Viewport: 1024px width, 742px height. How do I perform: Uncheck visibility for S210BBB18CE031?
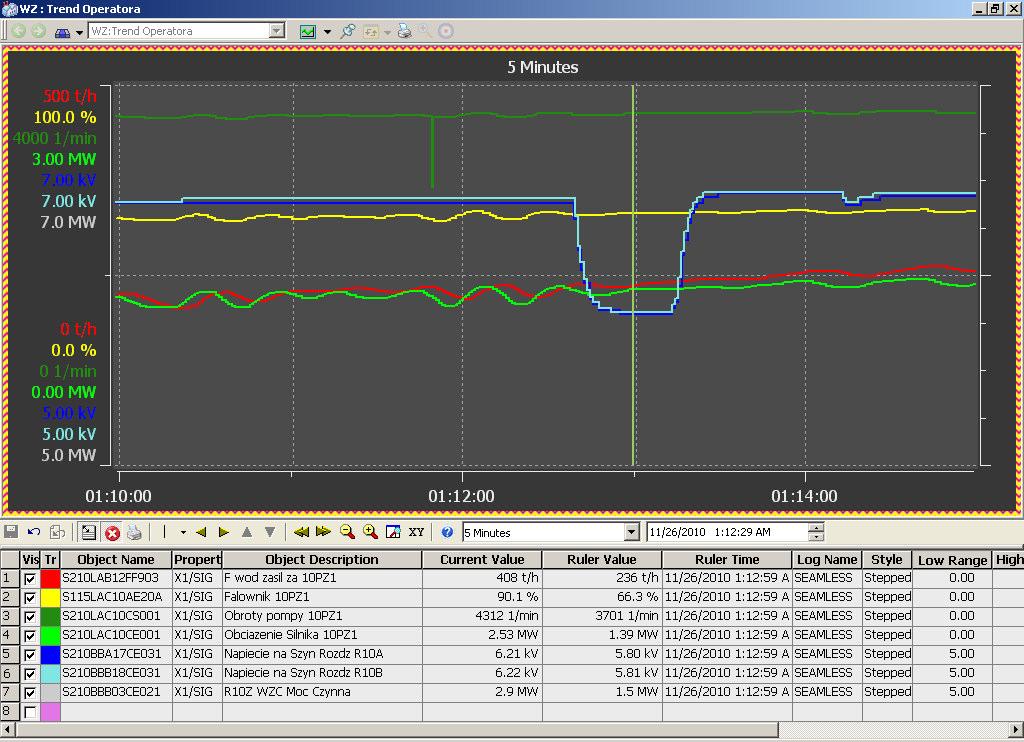[x=30, y=673]
